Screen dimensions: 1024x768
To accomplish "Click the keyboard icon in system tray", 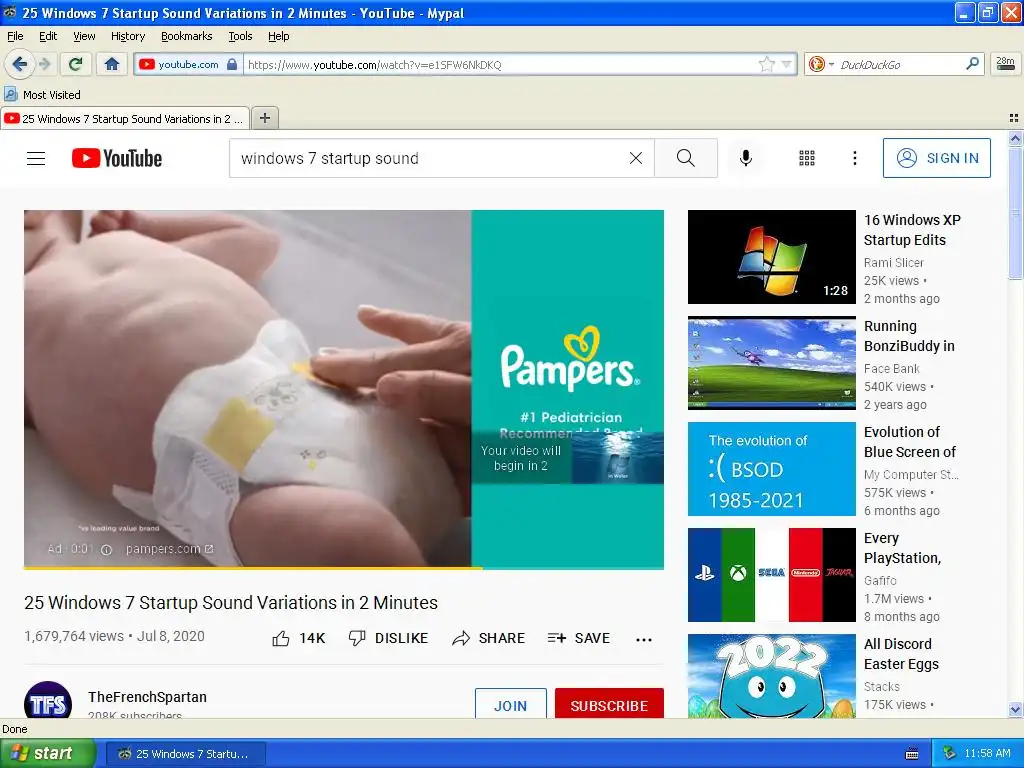I will [x=912, y=754].
